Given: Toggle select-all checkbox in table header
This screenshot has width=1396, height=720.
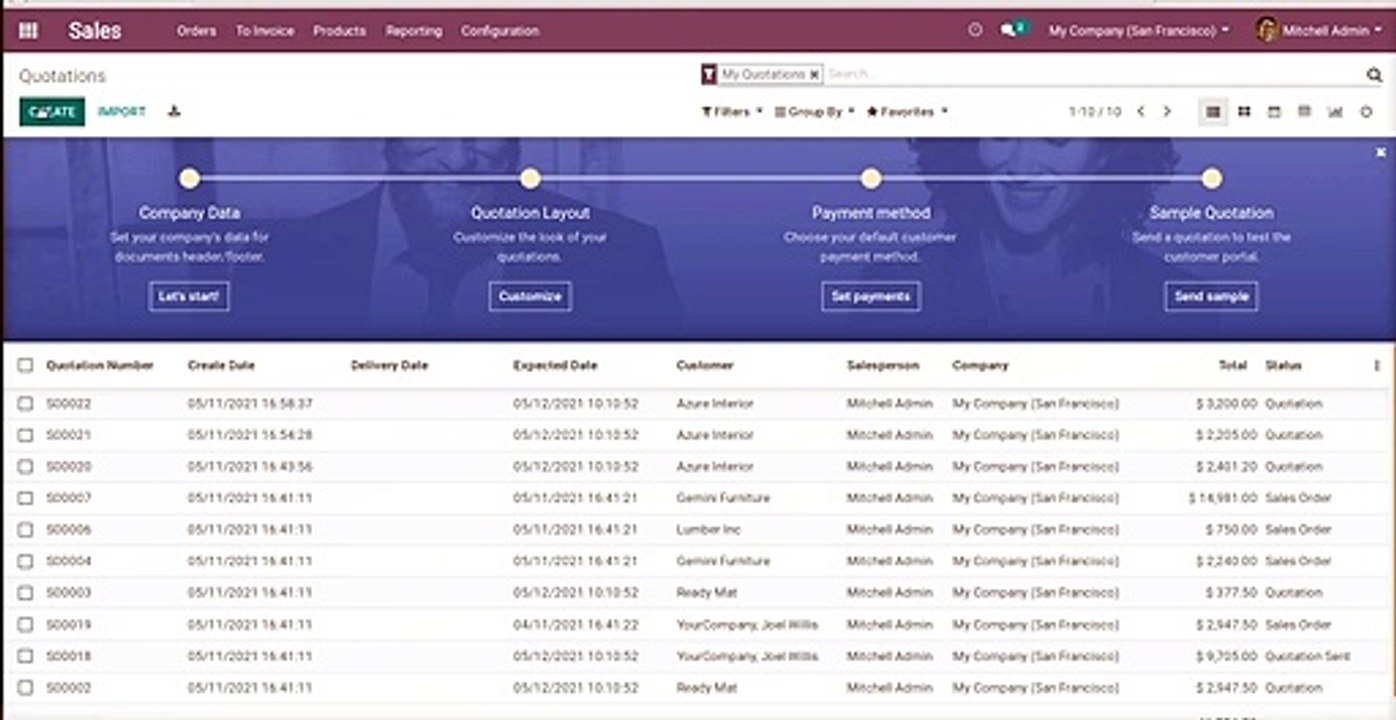Looking at the screenshot, I should [x=25, y=366].
